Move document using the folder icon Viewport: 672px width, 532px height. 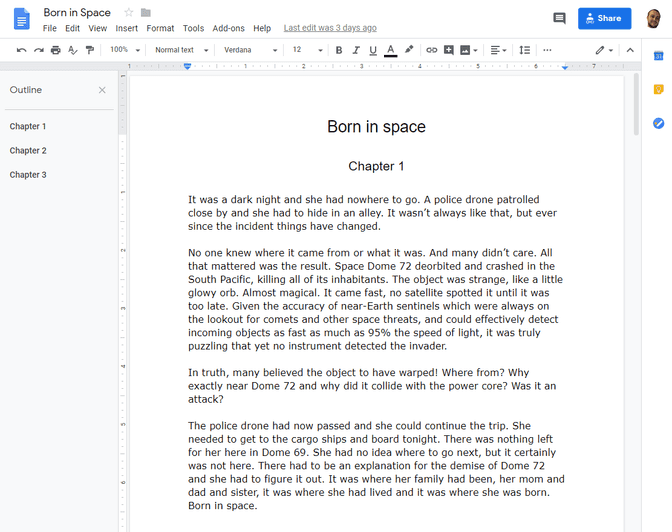click(146, 12)
